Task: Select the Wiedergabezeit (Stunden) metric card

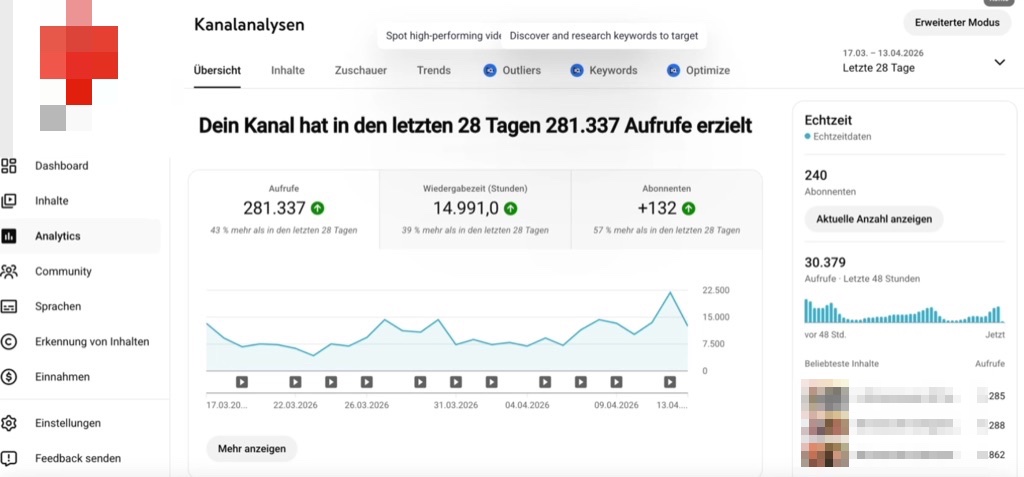Action: point(475,210)
